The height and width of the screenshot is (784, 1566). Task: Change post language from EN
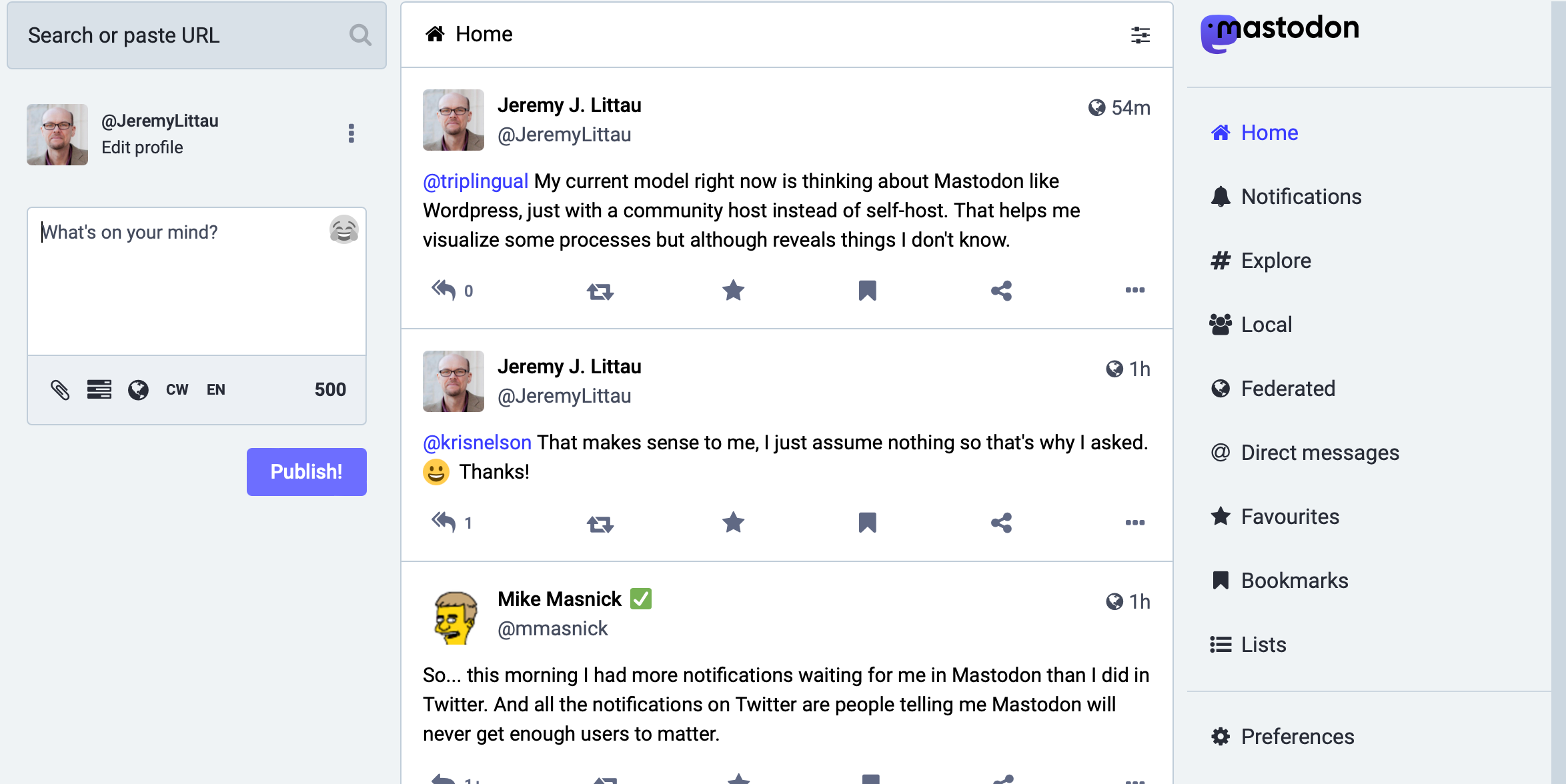pyautogui.click(x=215, y=390)
